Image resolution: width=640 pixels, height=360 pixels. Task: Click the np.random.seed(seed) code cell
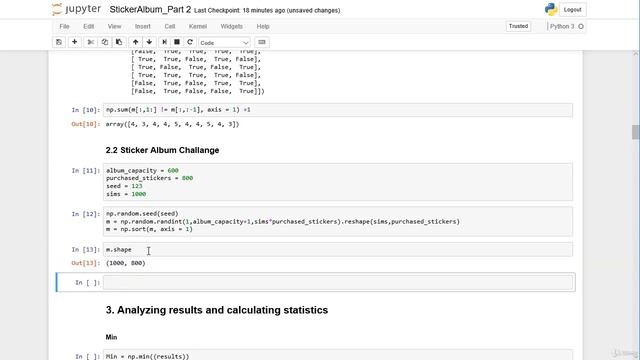[338, 221]
